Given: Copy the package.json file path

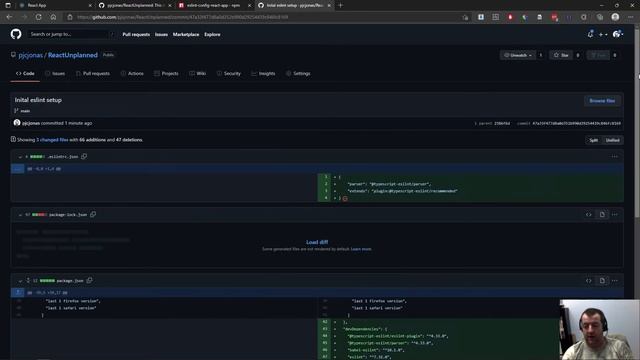Looking at the screenshot, I should (x=89, y=280).
